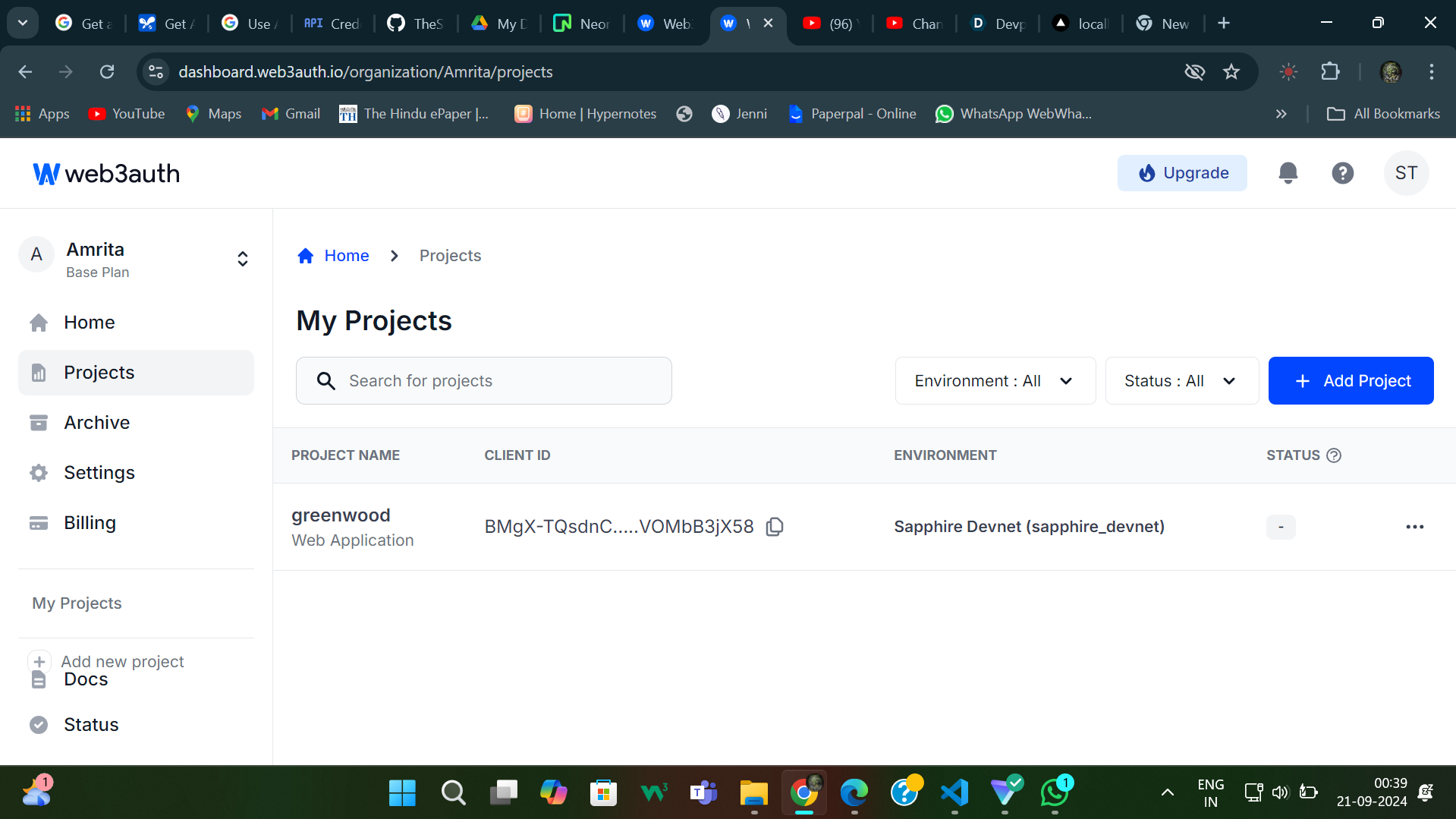Open Chrome profile picture
1456x819 pixels.
[x=1390, y=72]
